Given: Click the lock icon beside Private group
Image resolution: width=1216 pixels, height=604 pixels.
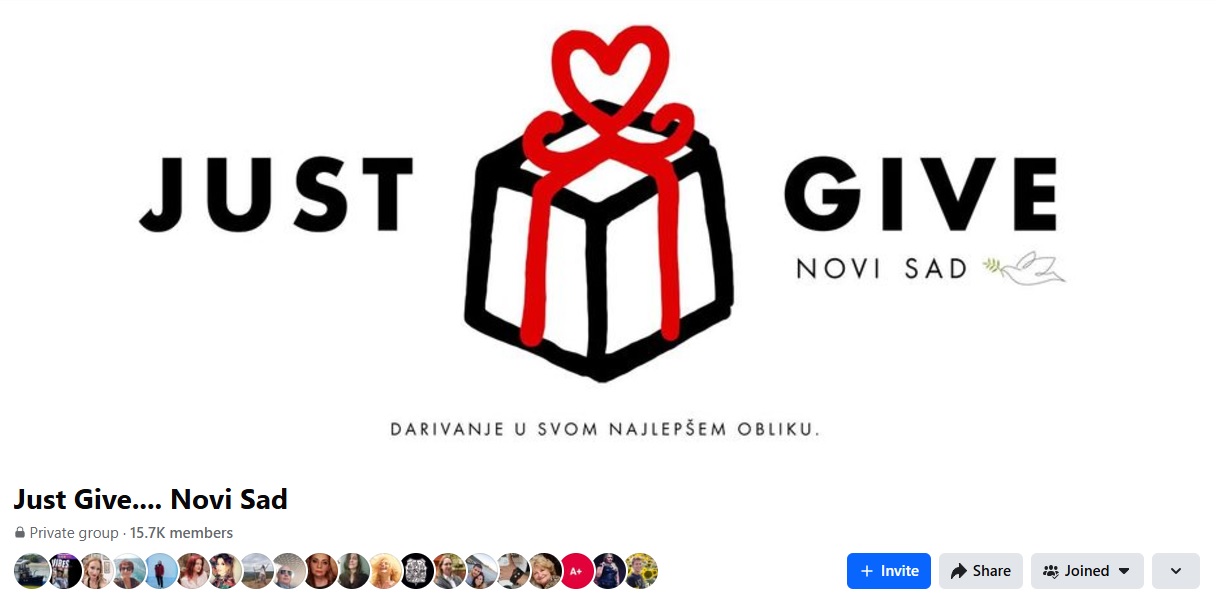Looking at the screenshot, I should 20,533.
